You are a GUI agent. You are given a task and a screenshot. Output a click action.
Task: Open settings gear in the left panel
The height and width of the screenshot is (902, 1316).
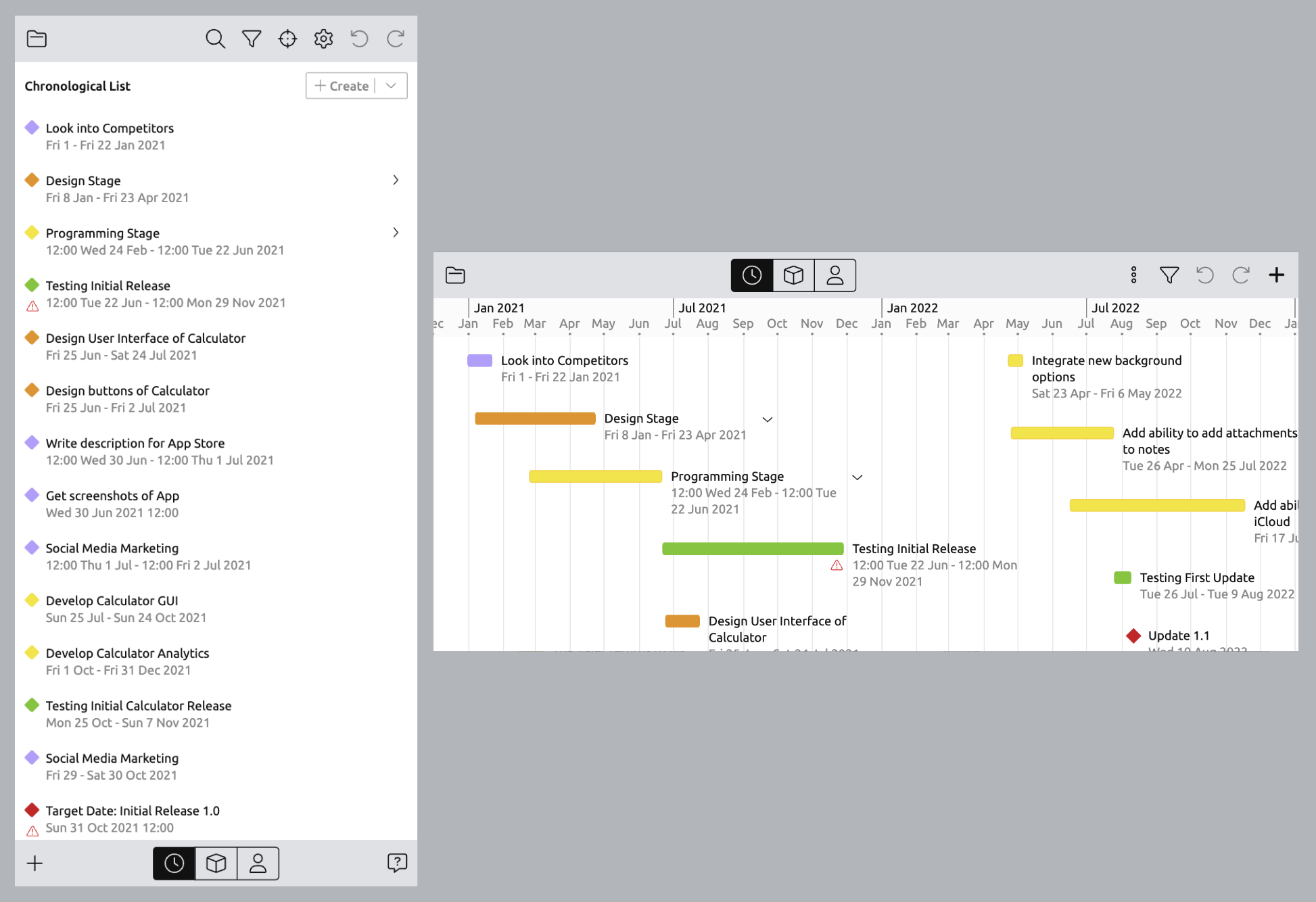[323, 39]
